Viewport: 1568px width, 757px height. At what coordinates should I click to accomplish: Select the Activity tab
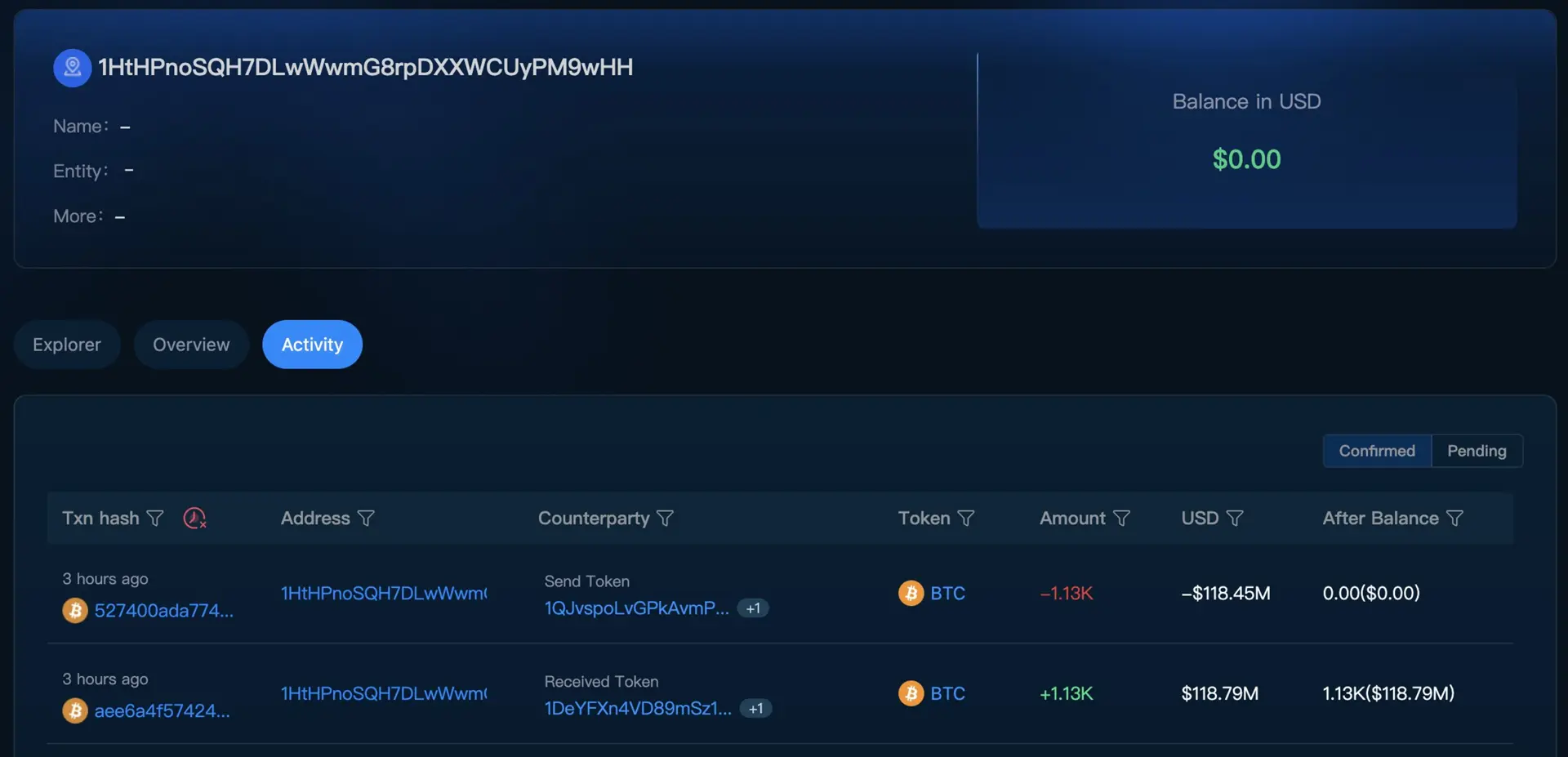(x=312, y=345)
